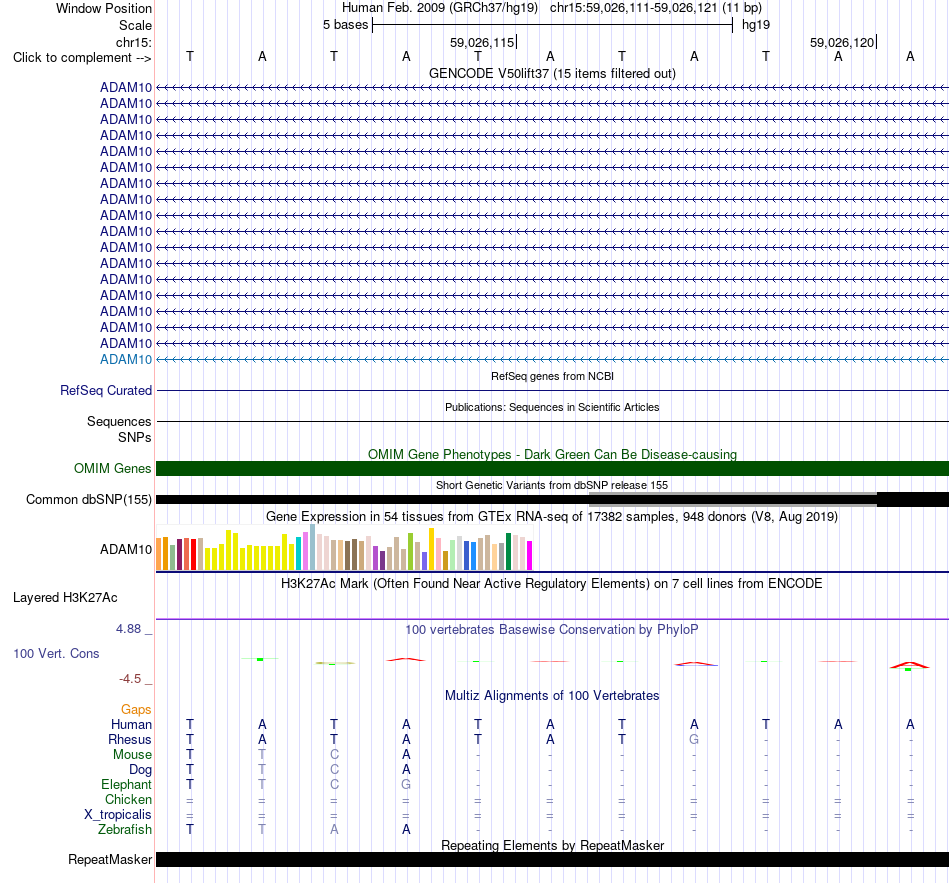This screenshot has width=950, height=883.
Task: Click the 'Layered H3K27Ac' track label
Action: [x=65, y=598]
